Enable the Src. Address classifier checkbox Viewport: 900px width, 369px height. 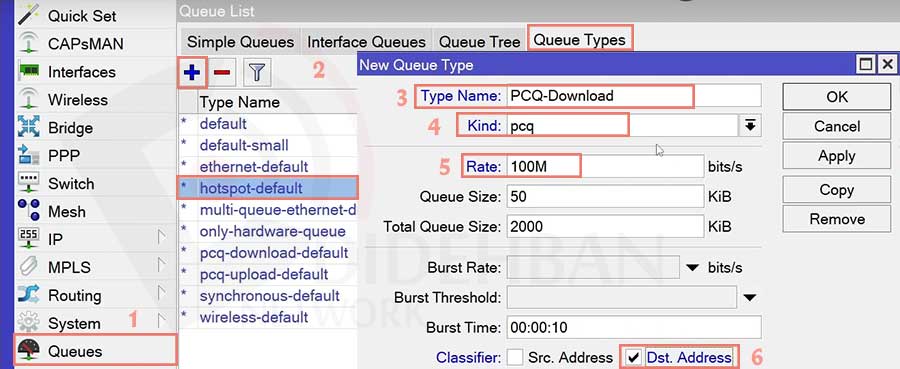pos(515,358)
